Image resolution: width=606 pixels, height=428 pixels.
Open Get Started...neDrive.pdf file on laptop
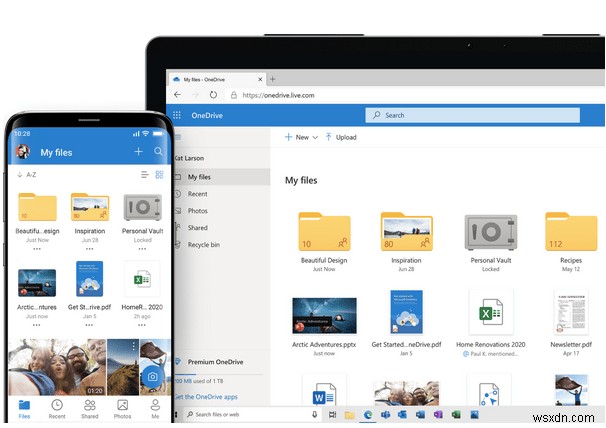pyautogui.click(x=406, y=312)
